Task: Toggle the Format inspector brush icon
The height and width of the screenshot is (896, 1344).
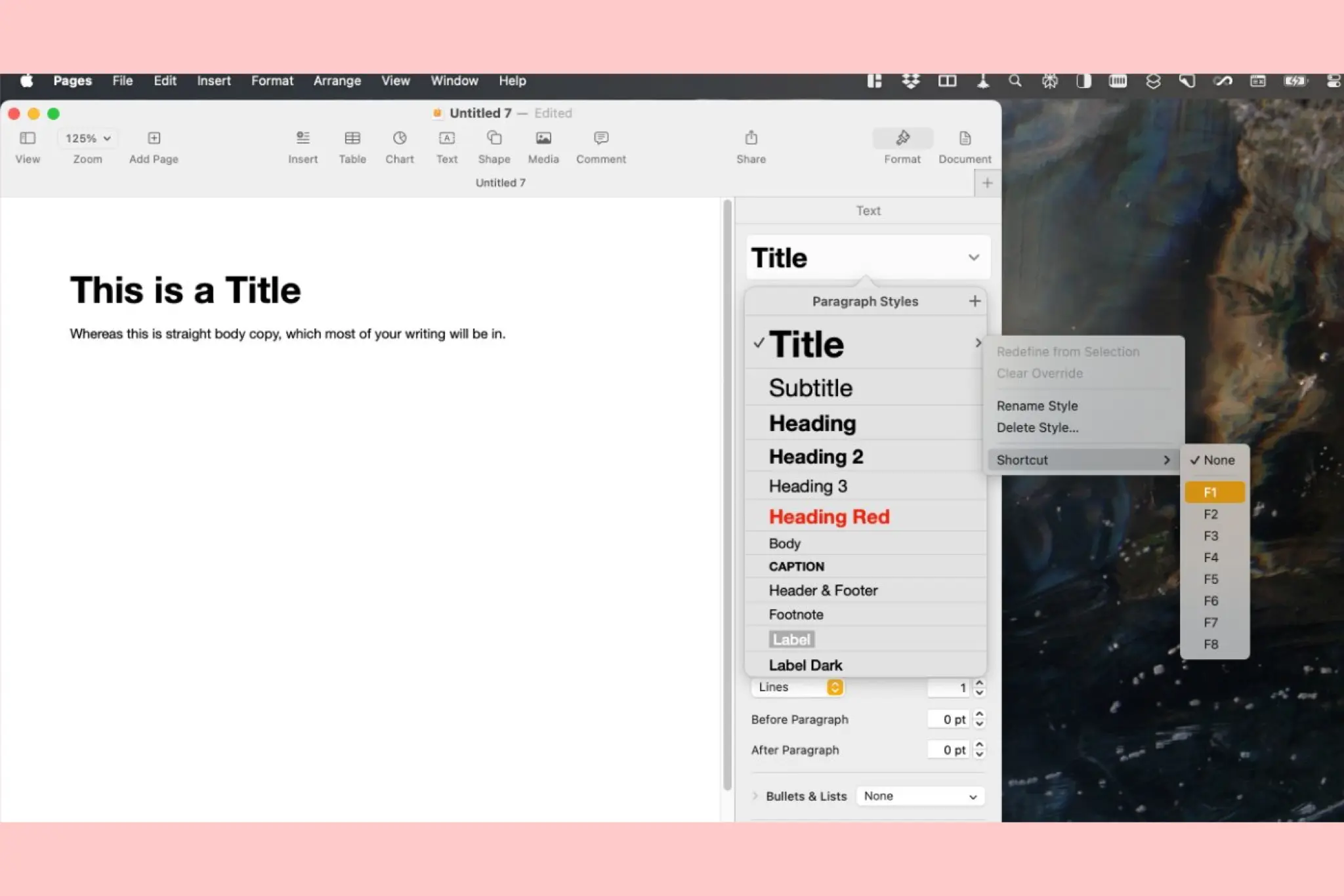Action: click(x=902, y=138)
